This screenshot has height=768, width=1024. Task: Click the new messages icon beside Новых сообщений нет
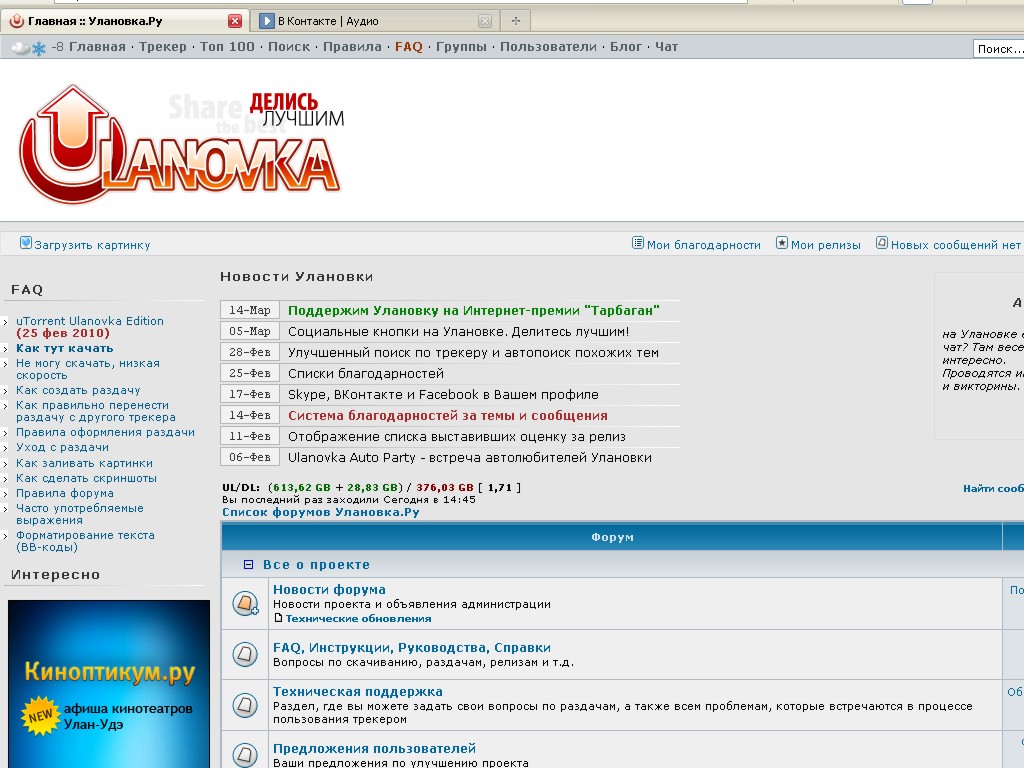pyautogui.click(x=882, y=243)
